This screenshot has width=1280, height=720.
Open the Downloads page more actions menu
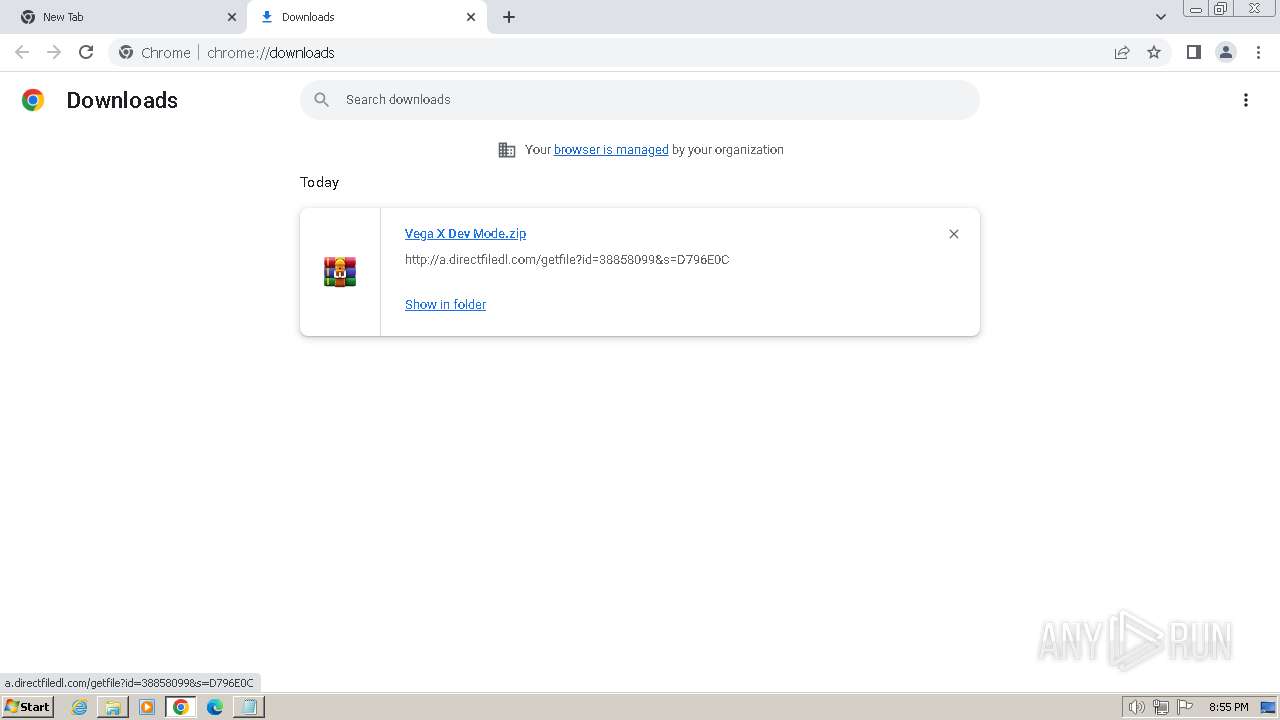1246,100
